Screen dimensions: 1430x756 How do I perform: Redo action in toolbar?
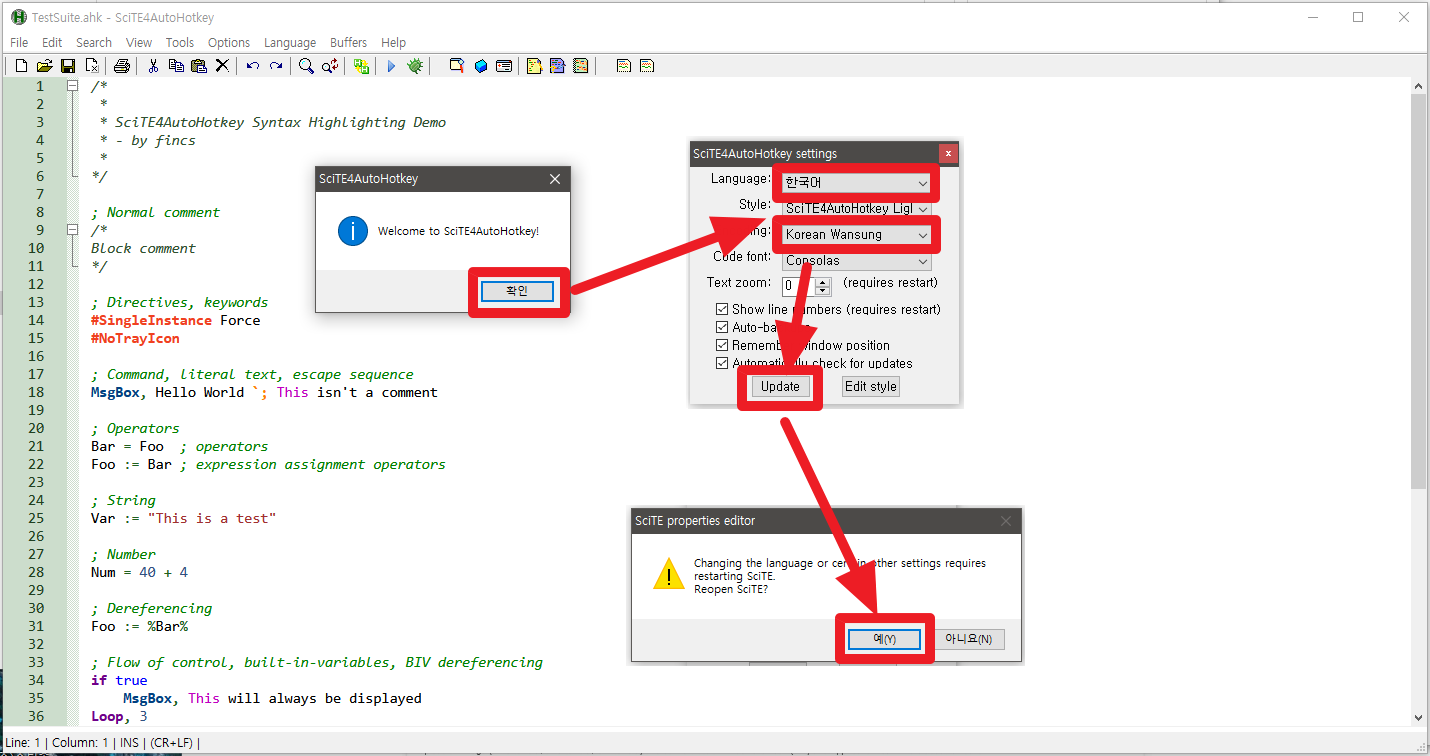click(x=276, y=66)
